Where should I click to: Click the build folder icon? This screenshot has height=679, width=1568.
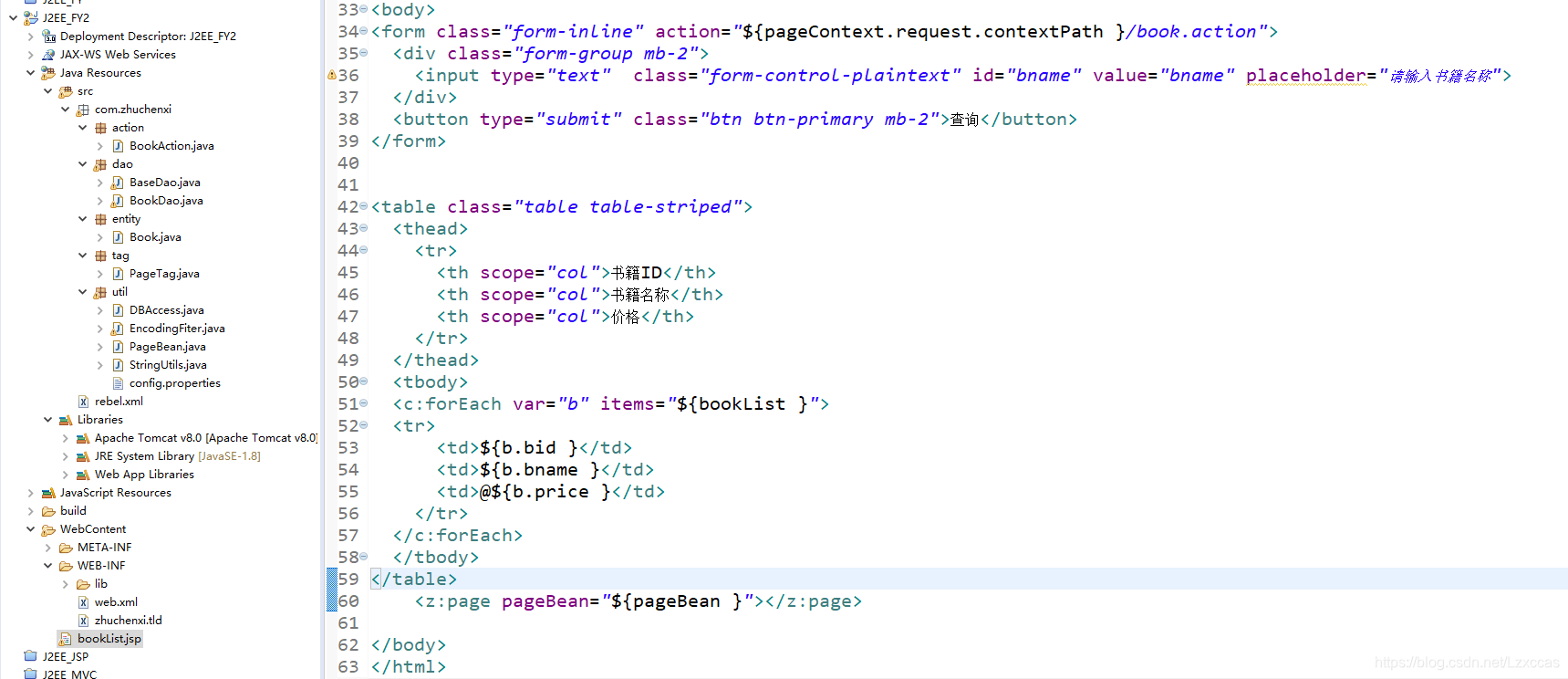(48, 511)
